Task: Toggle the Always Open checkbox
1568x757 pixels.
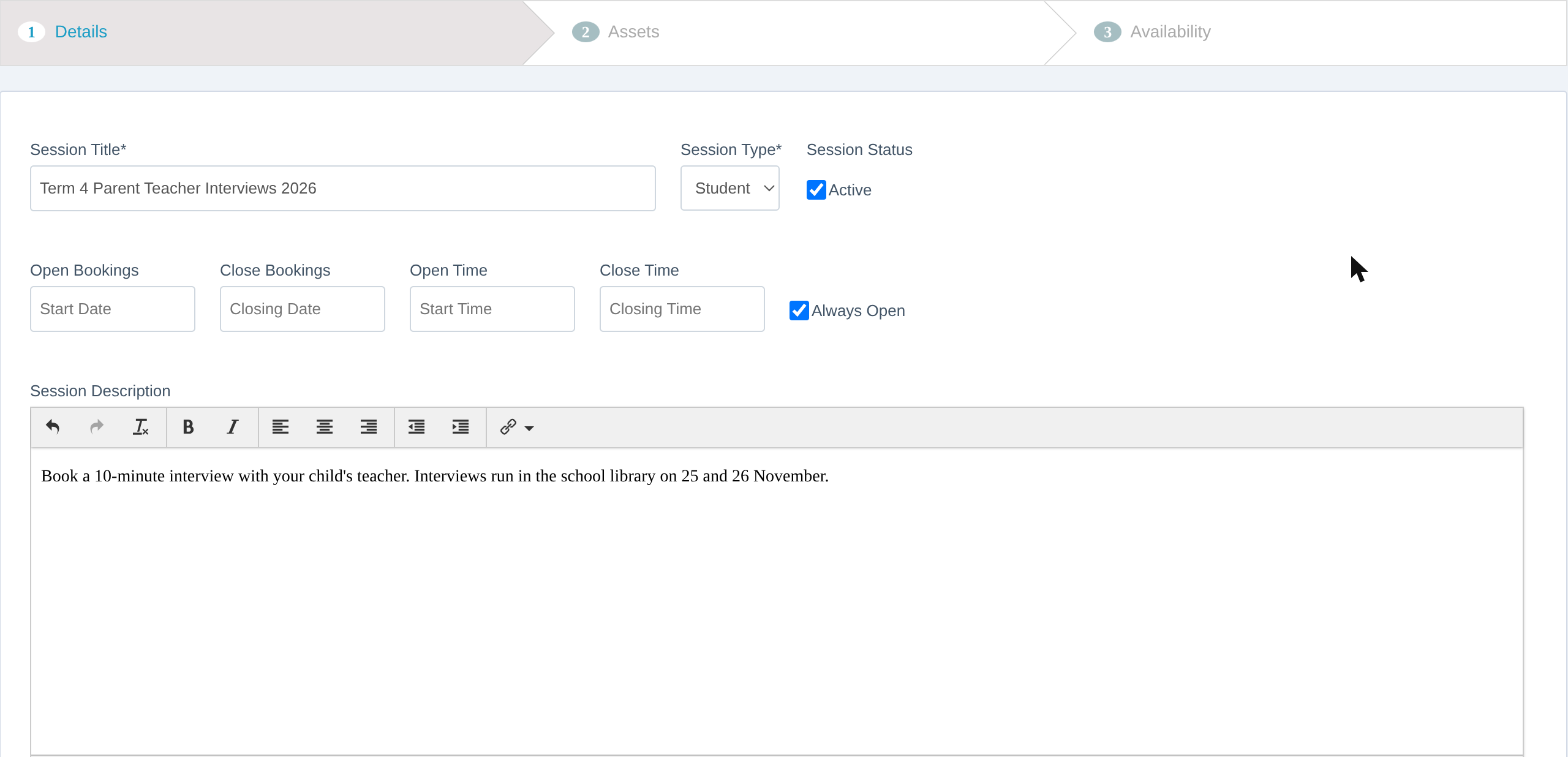Action: (x=799, y=311)
